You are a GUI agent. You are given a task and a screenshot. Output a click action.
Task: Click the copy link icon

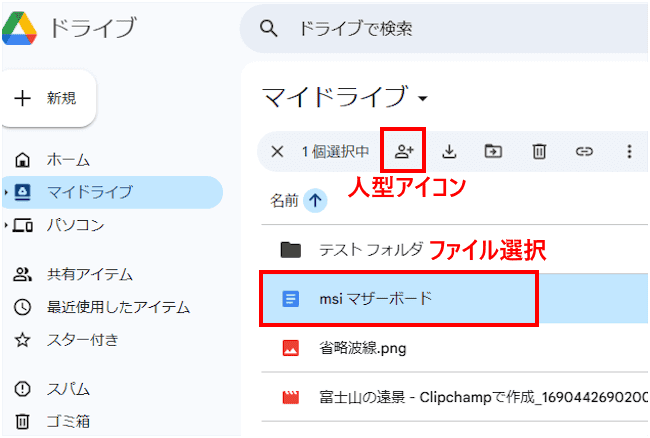(584, 151)
